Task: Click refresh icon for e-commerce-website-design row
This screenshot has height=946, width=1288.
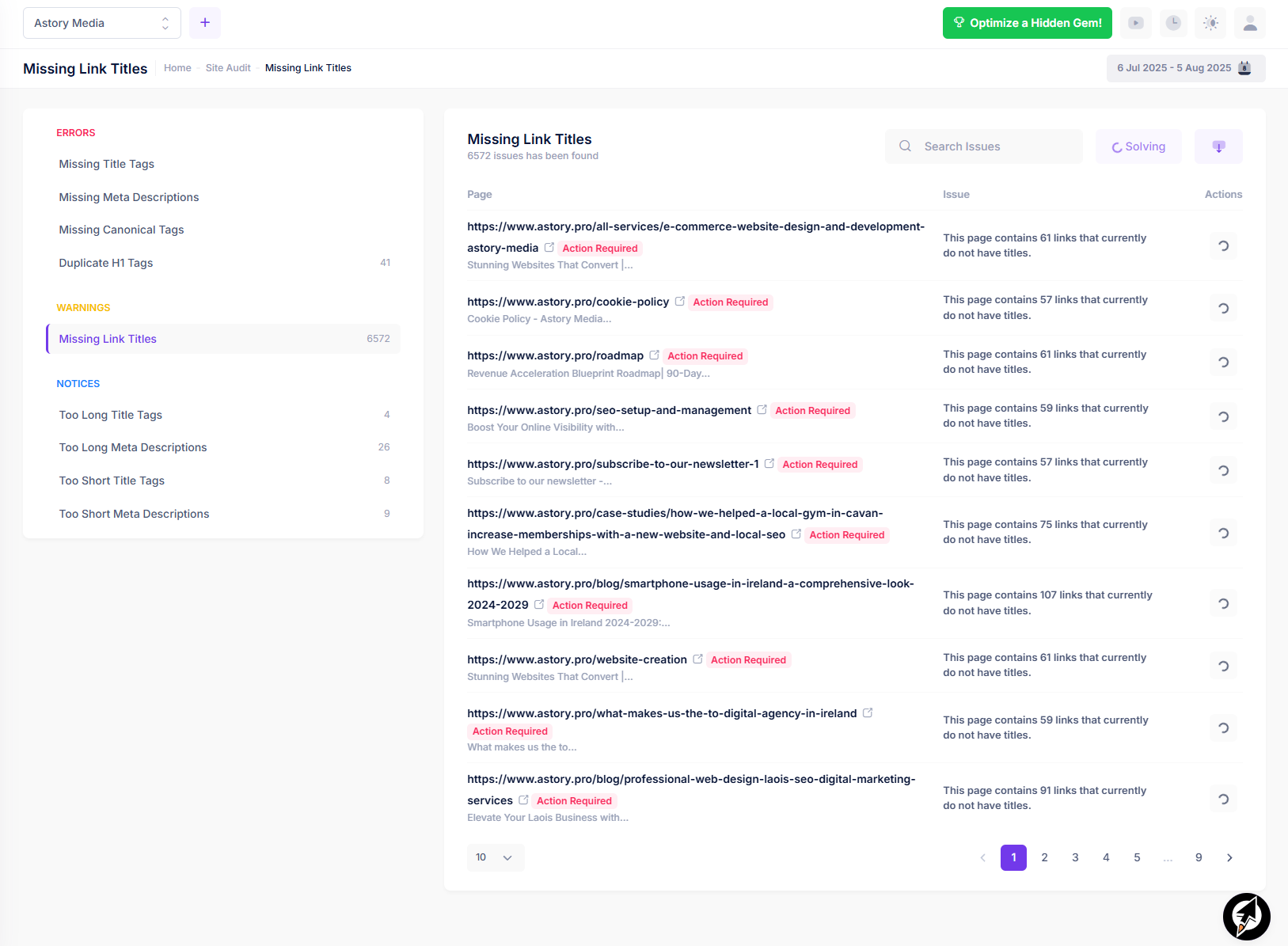Action: click(x=1223, y=245)
